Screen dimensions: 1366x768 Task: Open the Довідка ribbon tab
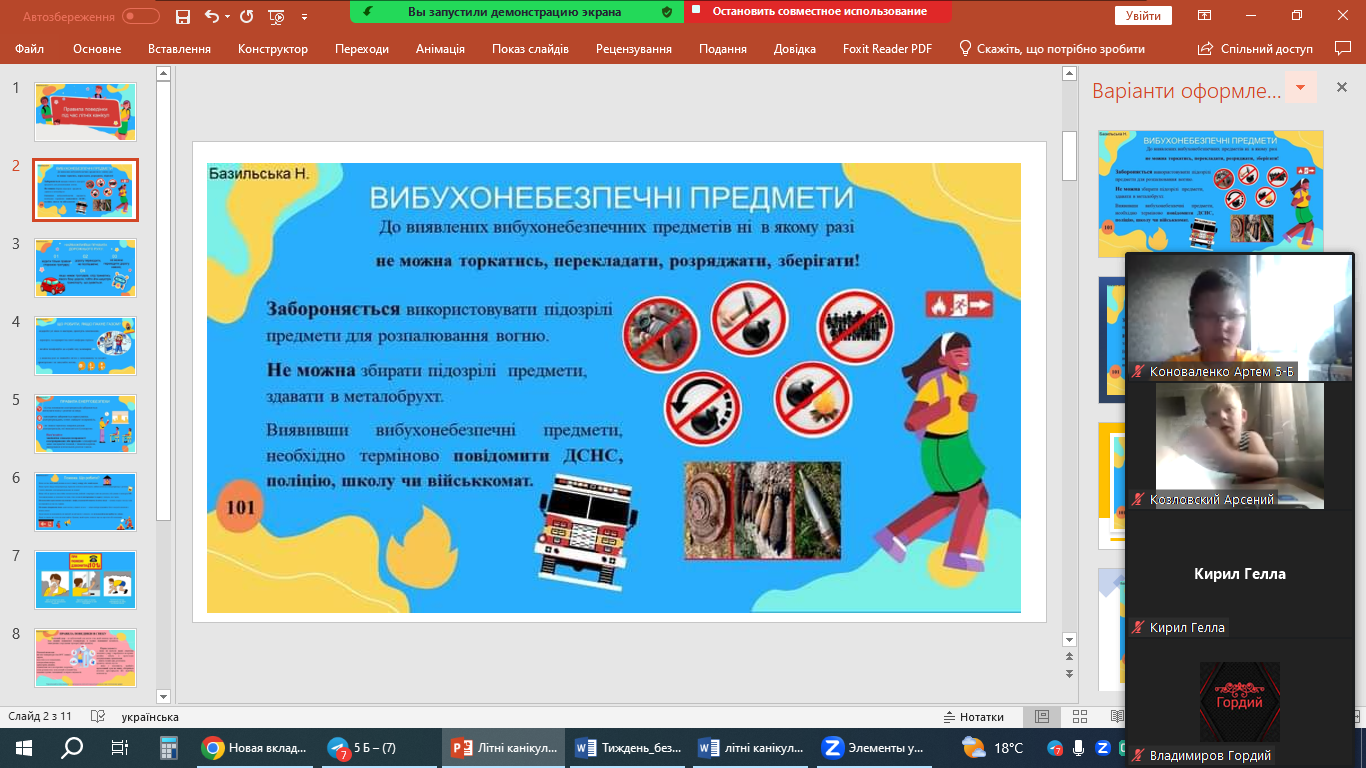795,48
